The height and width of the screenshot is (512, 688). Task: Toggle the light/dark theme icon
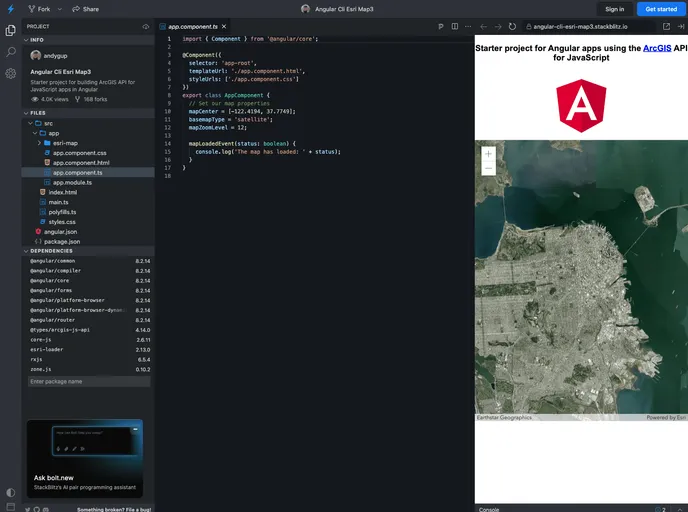[x=11, y=492]
